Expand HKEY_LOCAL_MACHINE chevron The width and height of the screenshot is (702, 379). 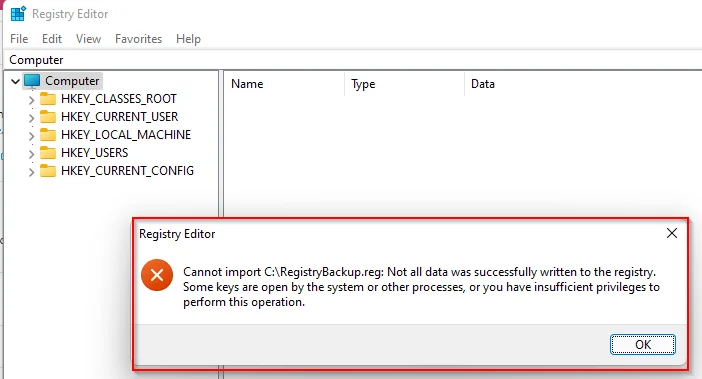click(31, 136)
